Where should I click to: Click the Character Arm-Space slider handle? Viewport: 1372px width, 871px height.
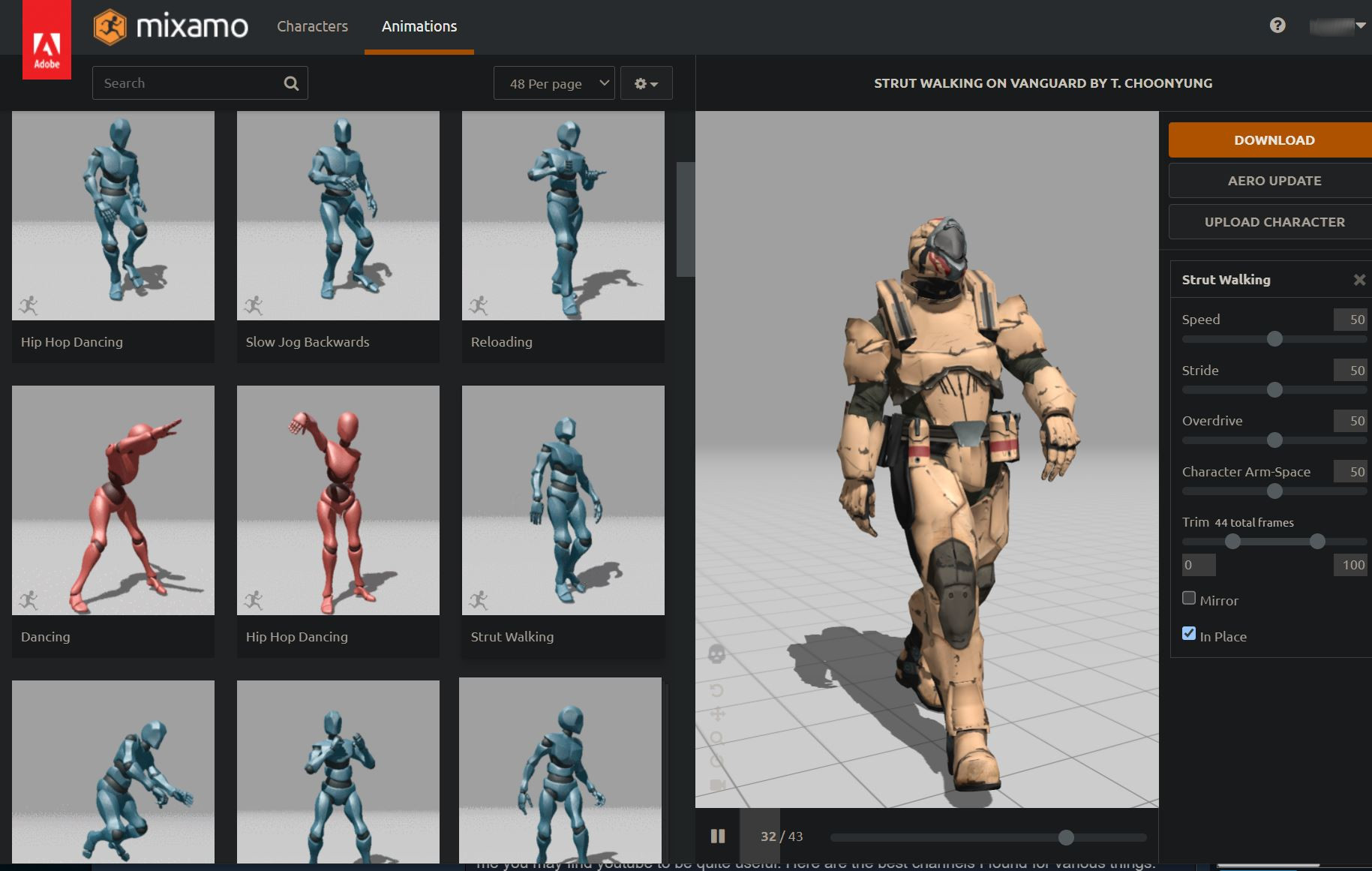tap(1274, 491)
